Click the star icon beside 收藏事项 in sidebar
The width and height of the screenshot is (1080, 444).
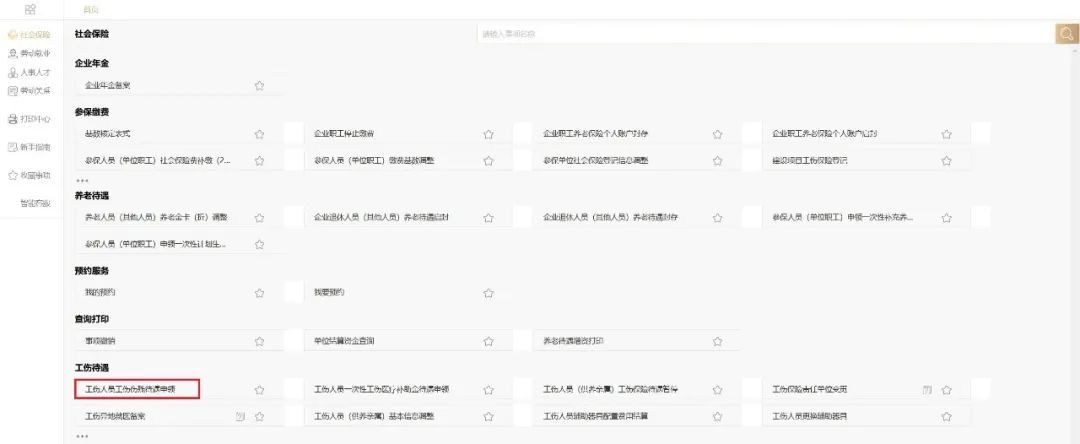(x=13, y=175)
